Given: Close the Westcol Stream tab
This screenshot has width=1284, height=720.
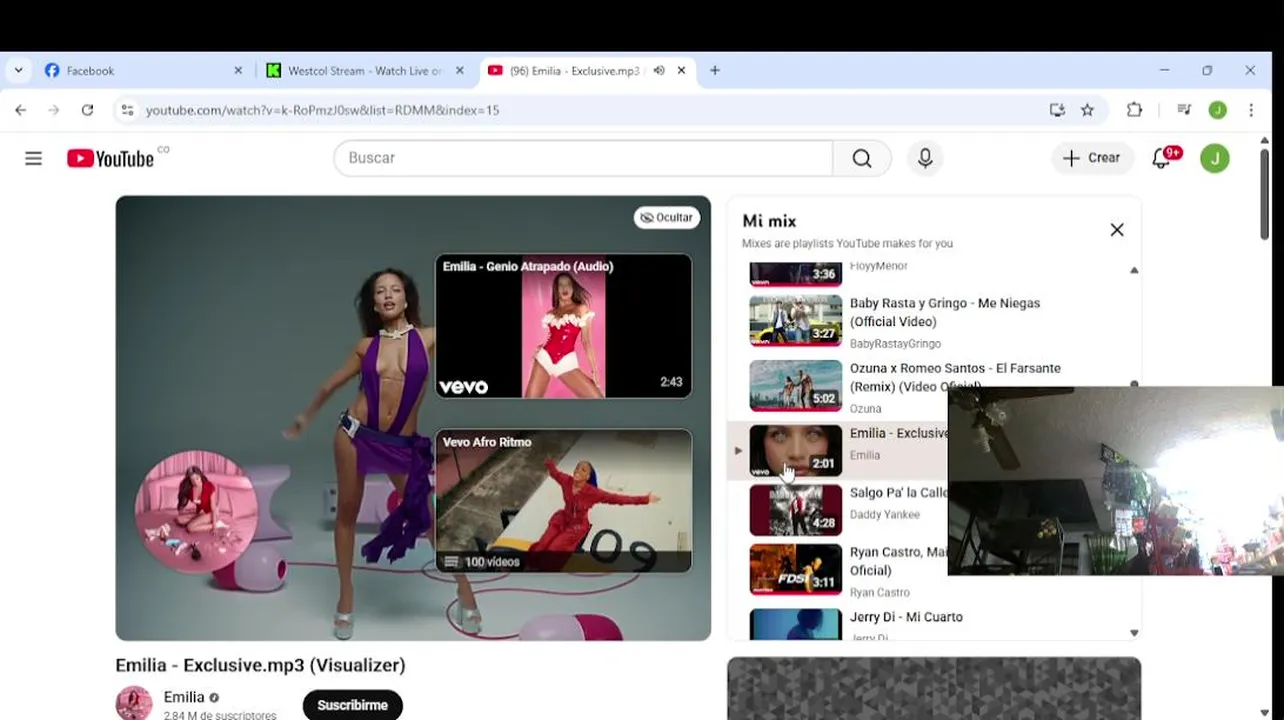Looking at the screenshot, I should click(x=460, y=71).
